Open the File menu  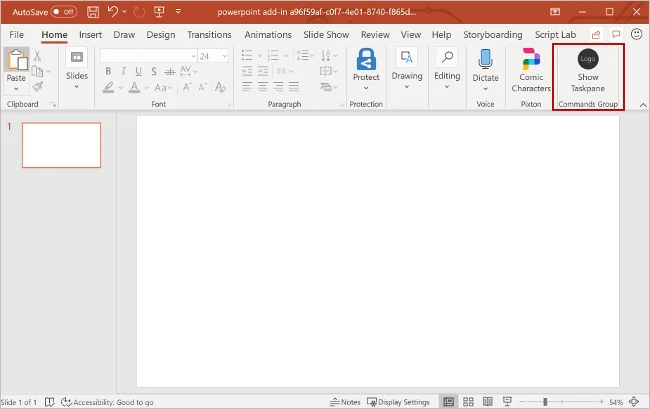click(x=17, y=35)
